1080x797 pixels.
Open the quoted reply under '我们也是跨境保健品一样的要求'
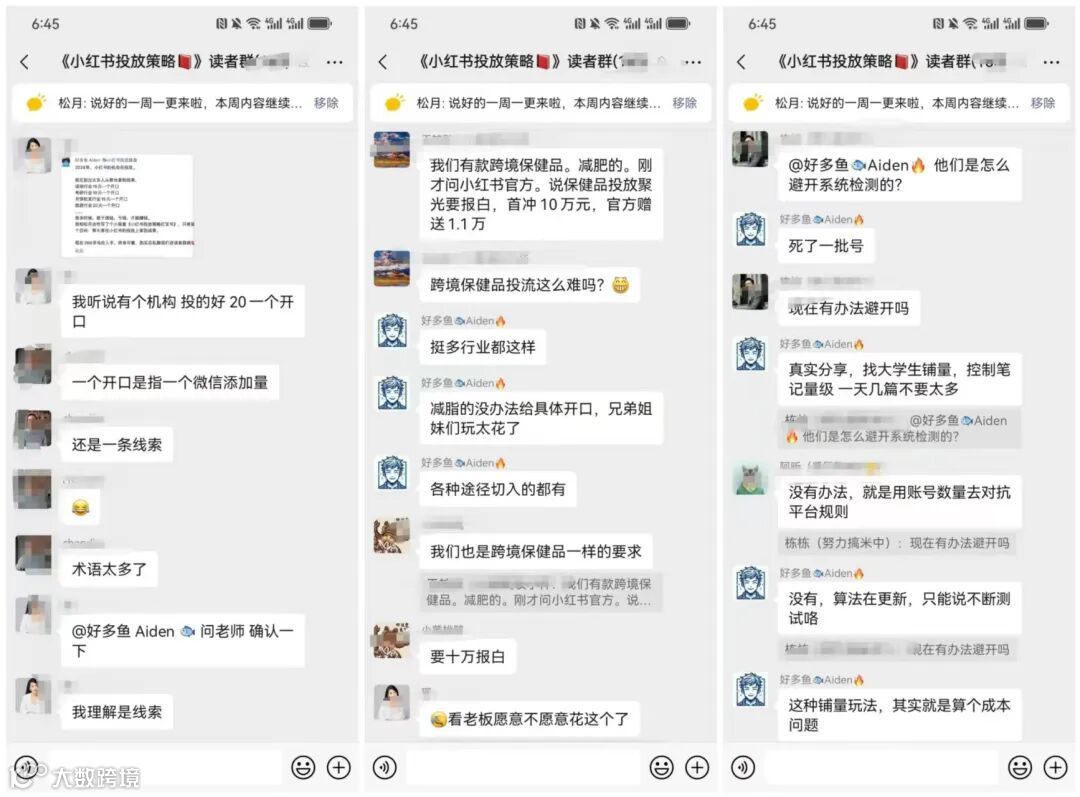coord(541,592)
